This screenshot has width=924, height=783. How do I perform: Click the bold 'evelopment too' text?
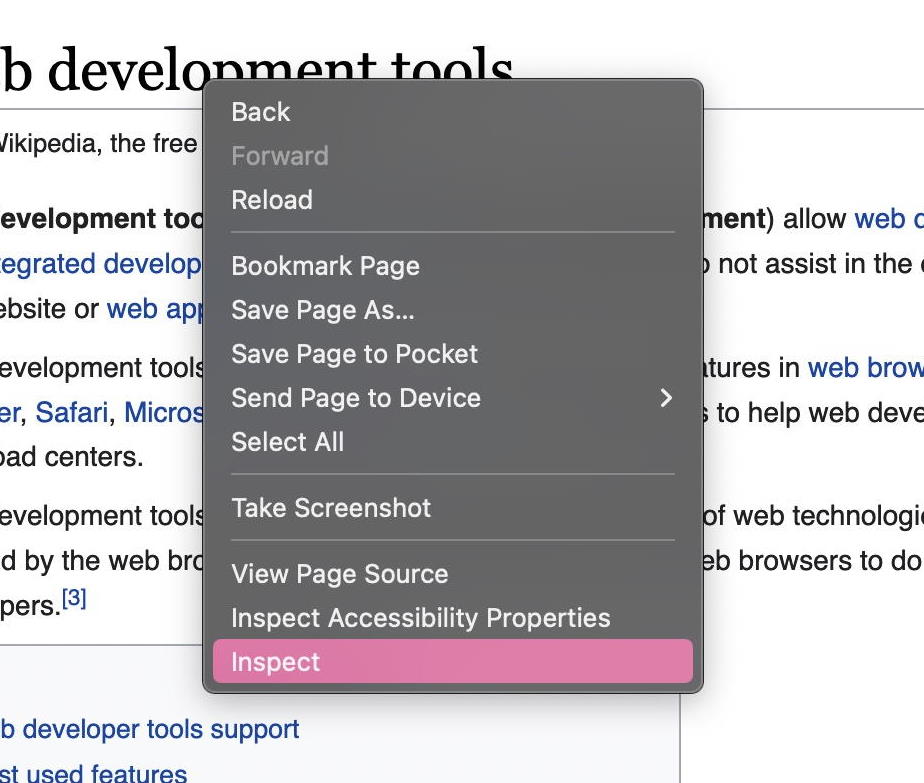tap(101, 219)
